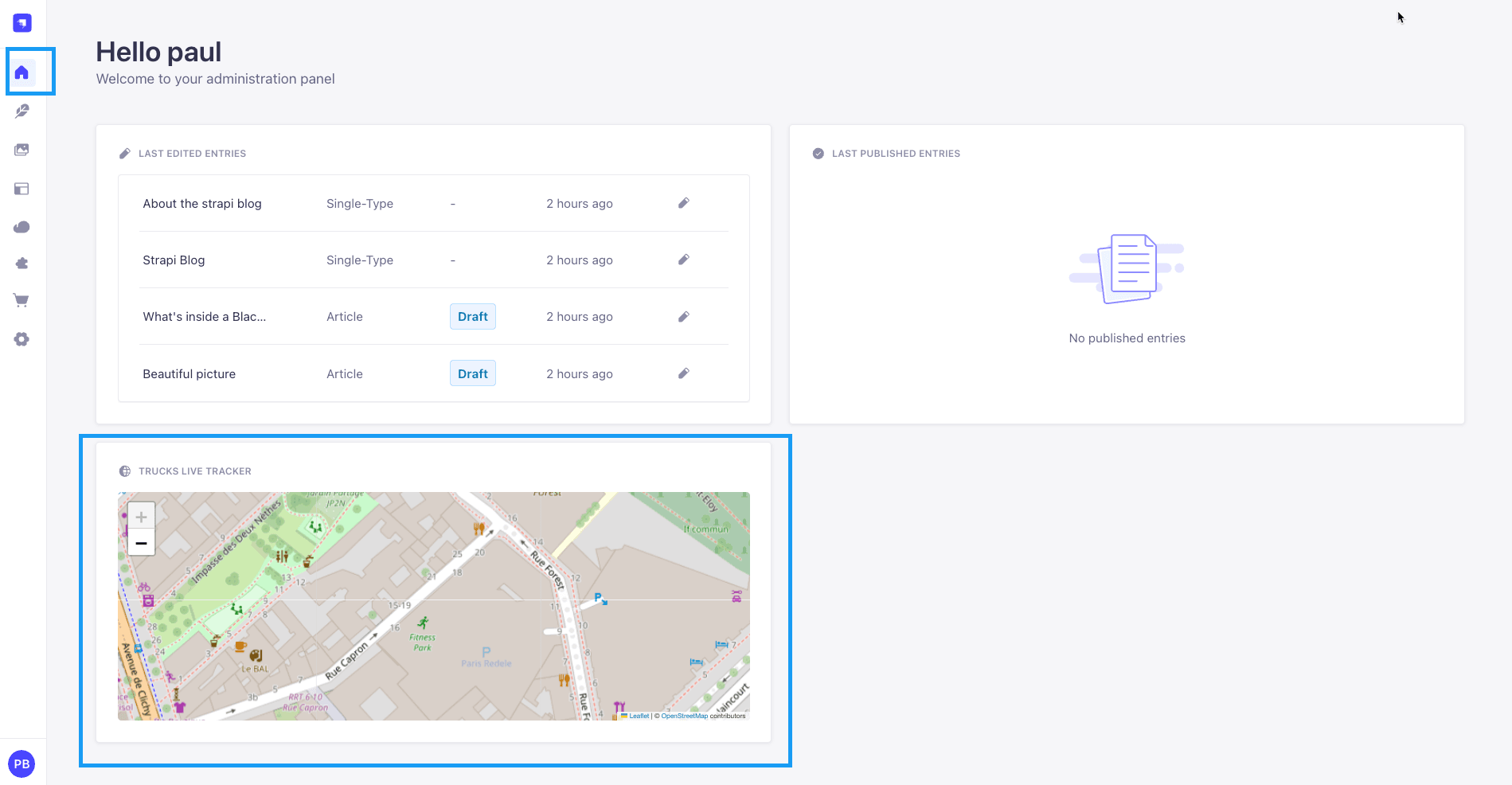This screenshot has width=1512, height=785.
Task: Open Content-Type Builder layout icon
Action: (x=21, y=189)
